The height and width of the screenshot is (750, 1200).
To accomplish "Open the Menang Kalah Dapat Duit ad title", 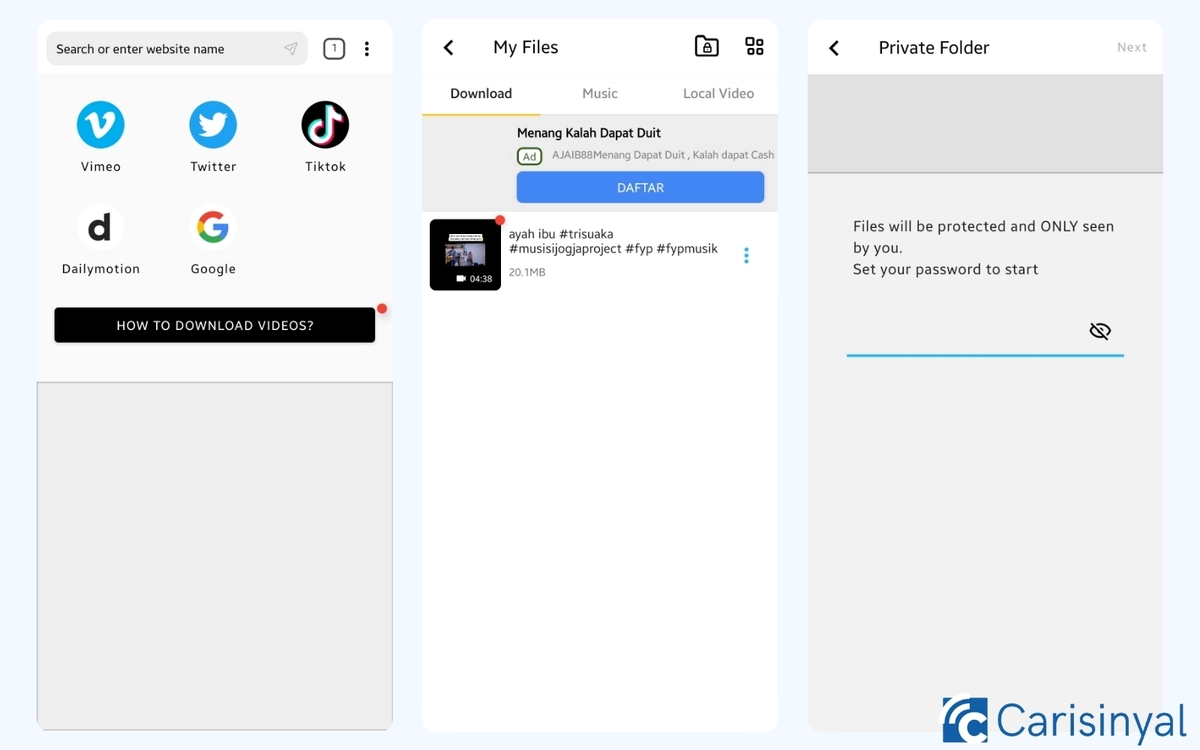I will click(589, 132).
